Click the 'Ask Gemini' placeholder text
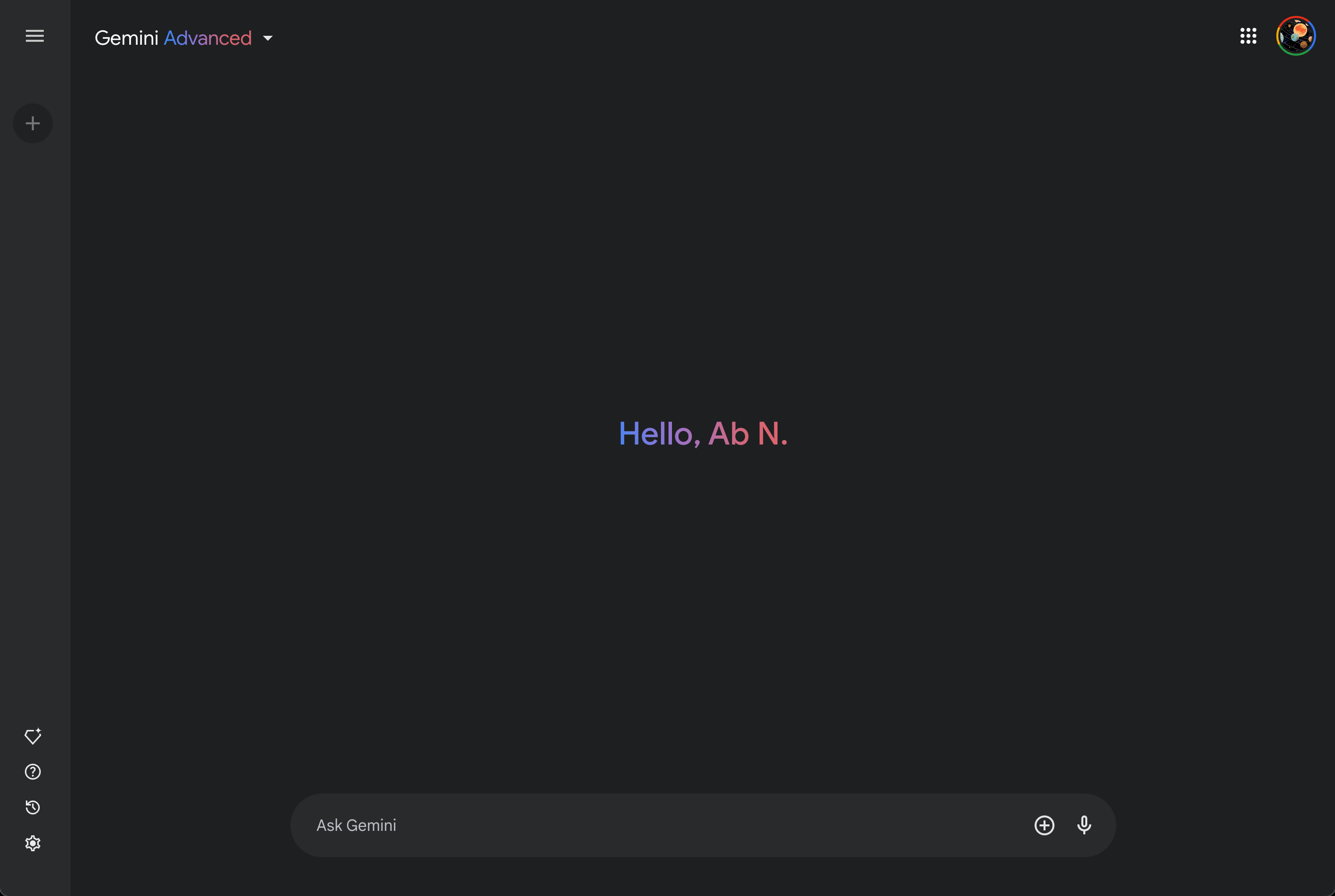 point(356,825)
